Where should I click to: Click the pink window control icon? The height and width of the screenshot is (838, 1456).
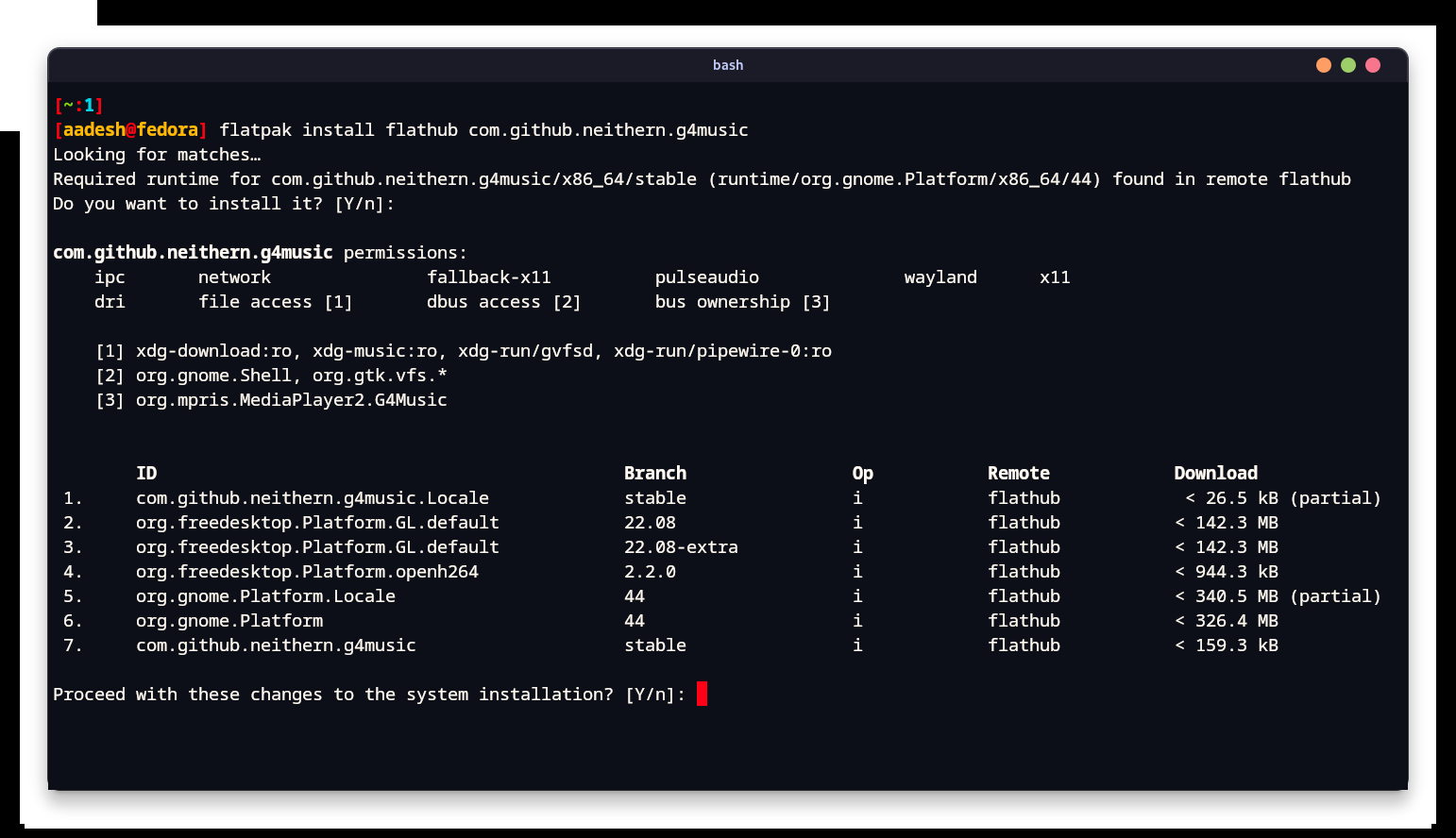point(1372,65)
